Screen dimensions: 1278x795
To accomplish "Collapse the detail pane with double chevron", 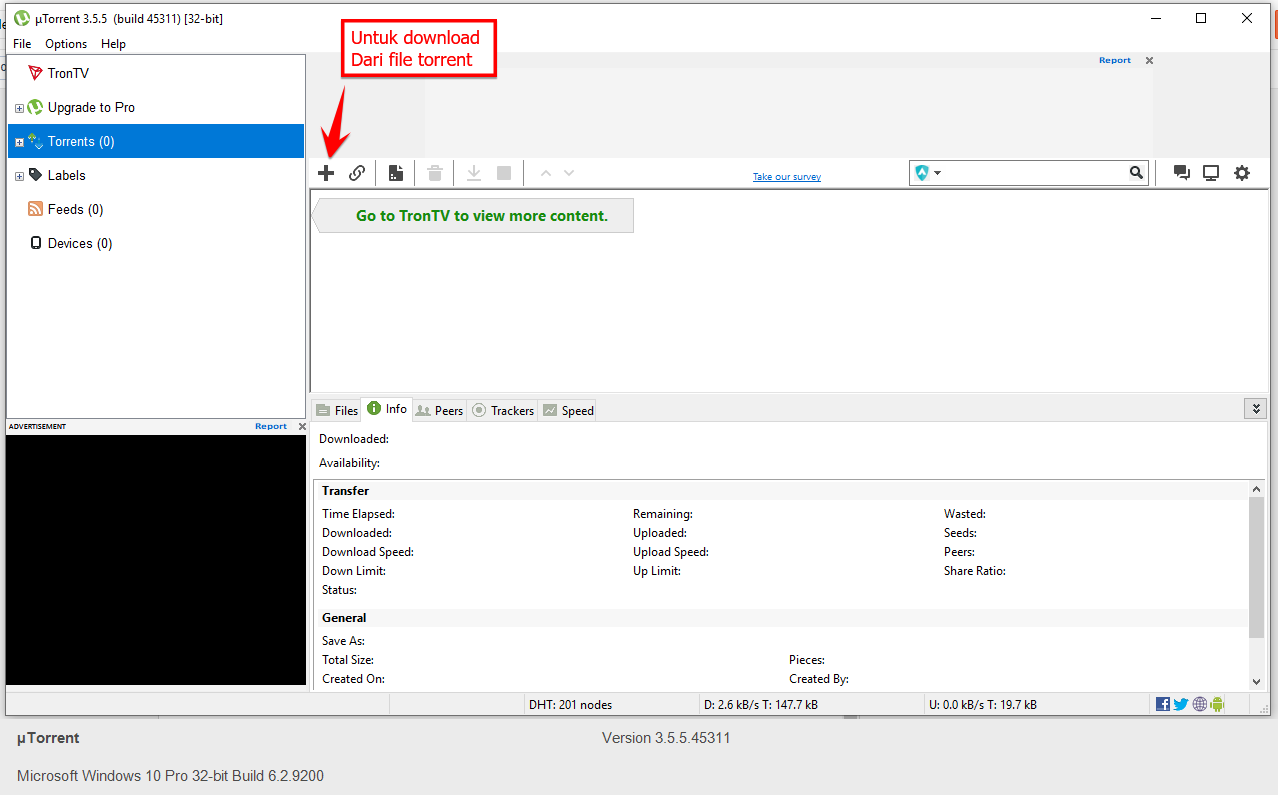I will [x=1256, y=409].
